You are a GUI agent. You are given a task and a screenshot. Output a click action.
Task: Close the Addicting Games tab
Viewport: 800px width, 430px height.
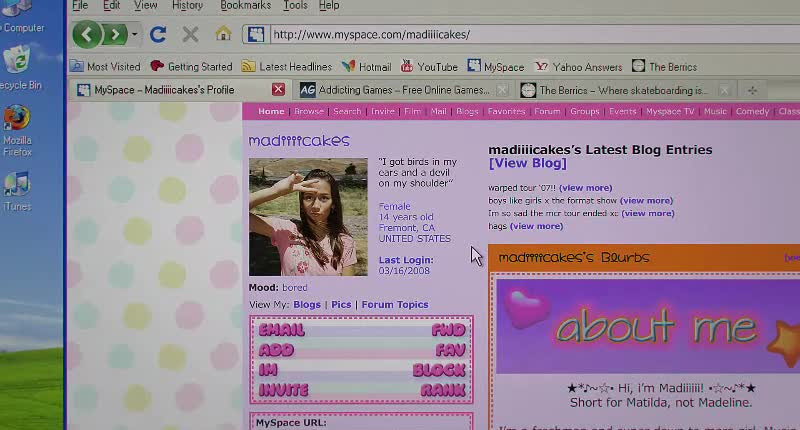503,90
